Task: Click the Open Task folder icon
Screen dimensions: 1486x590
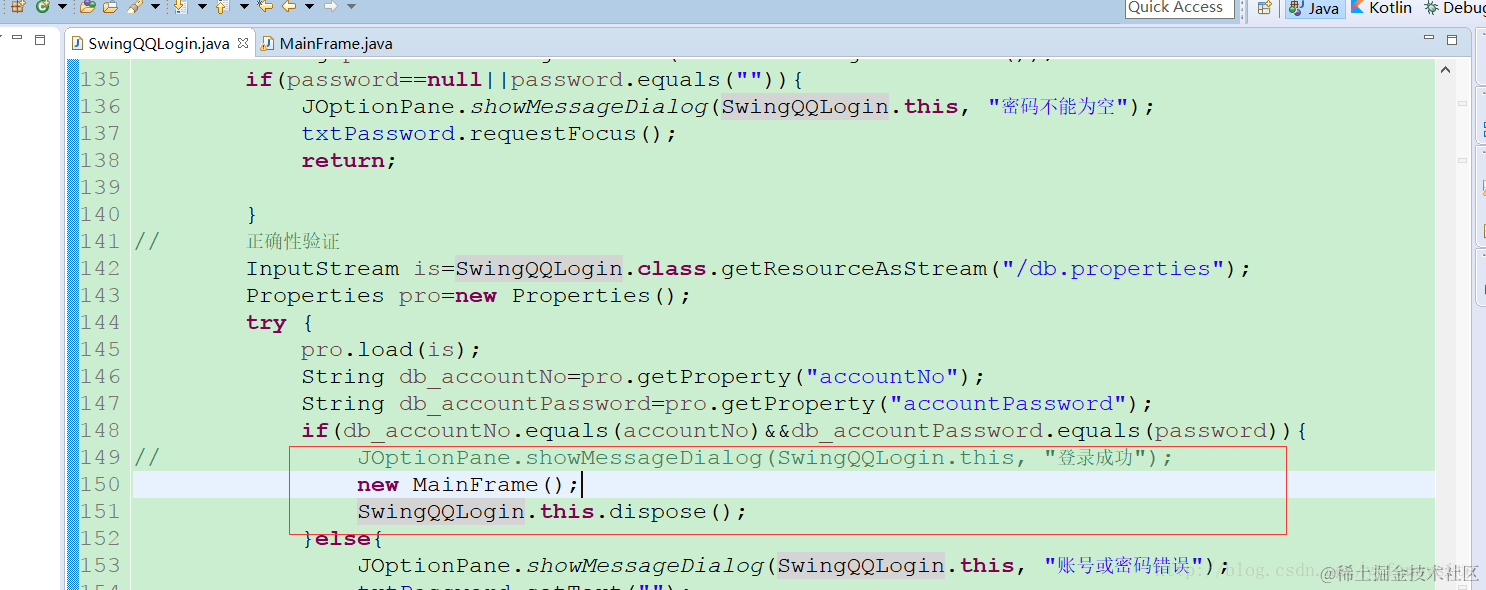Action: pos(111,6)
